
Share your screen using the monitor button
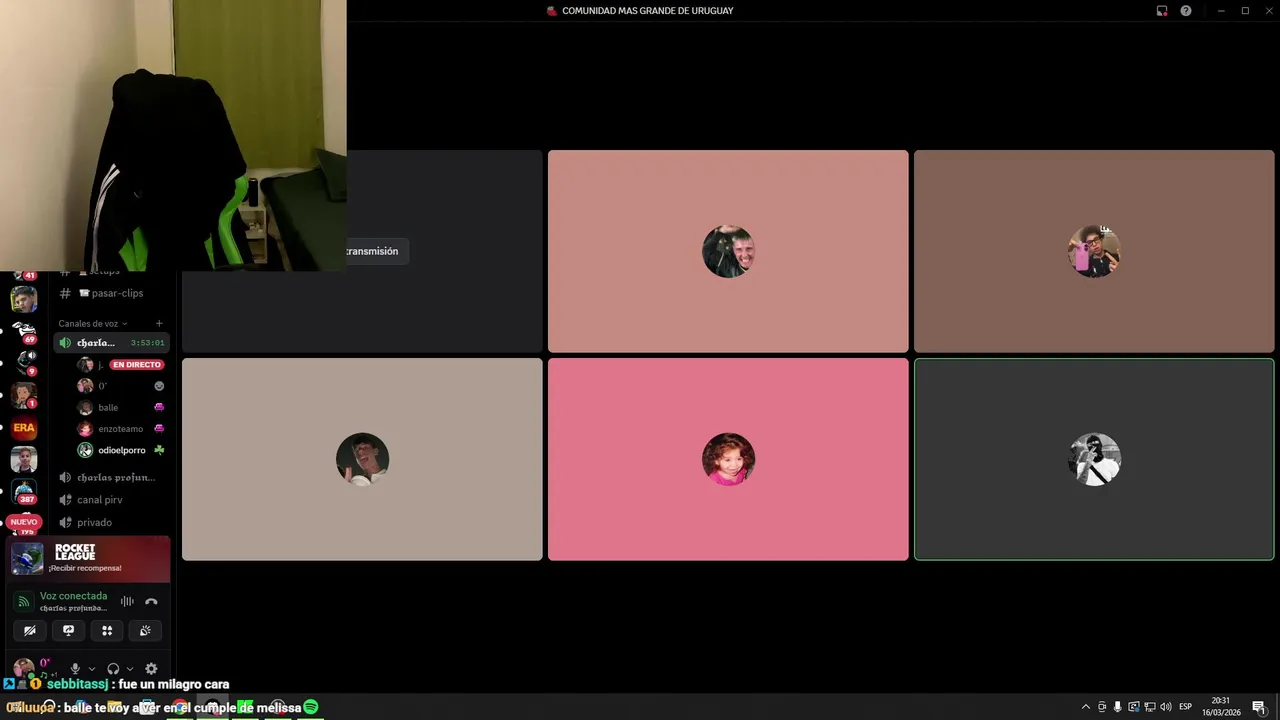[x=68, y=630]
